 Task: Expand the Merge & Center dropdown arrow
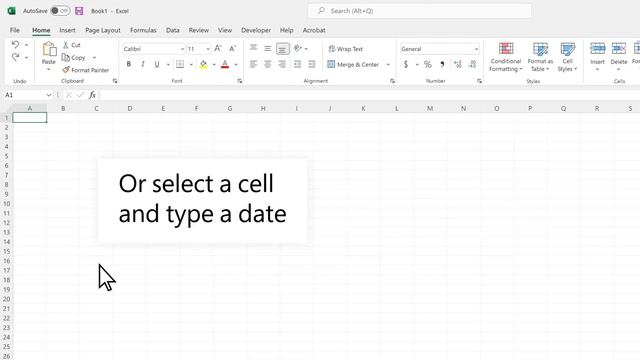click(x=388, y=64)
